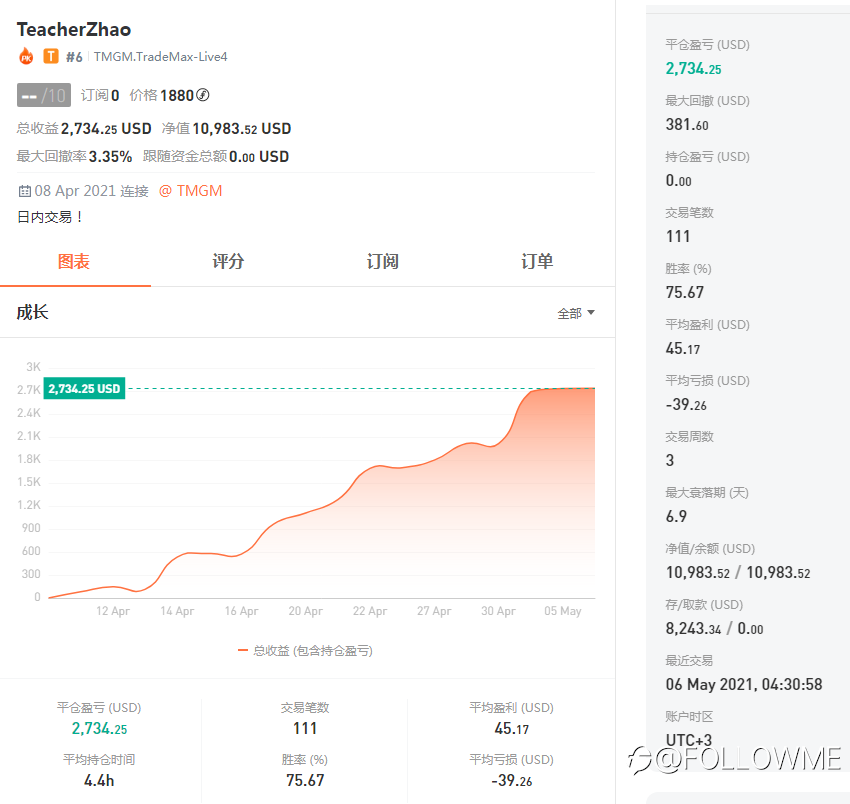Toggle the 总收益 legend series marker

pyautogui.click(x=243, y=650)
